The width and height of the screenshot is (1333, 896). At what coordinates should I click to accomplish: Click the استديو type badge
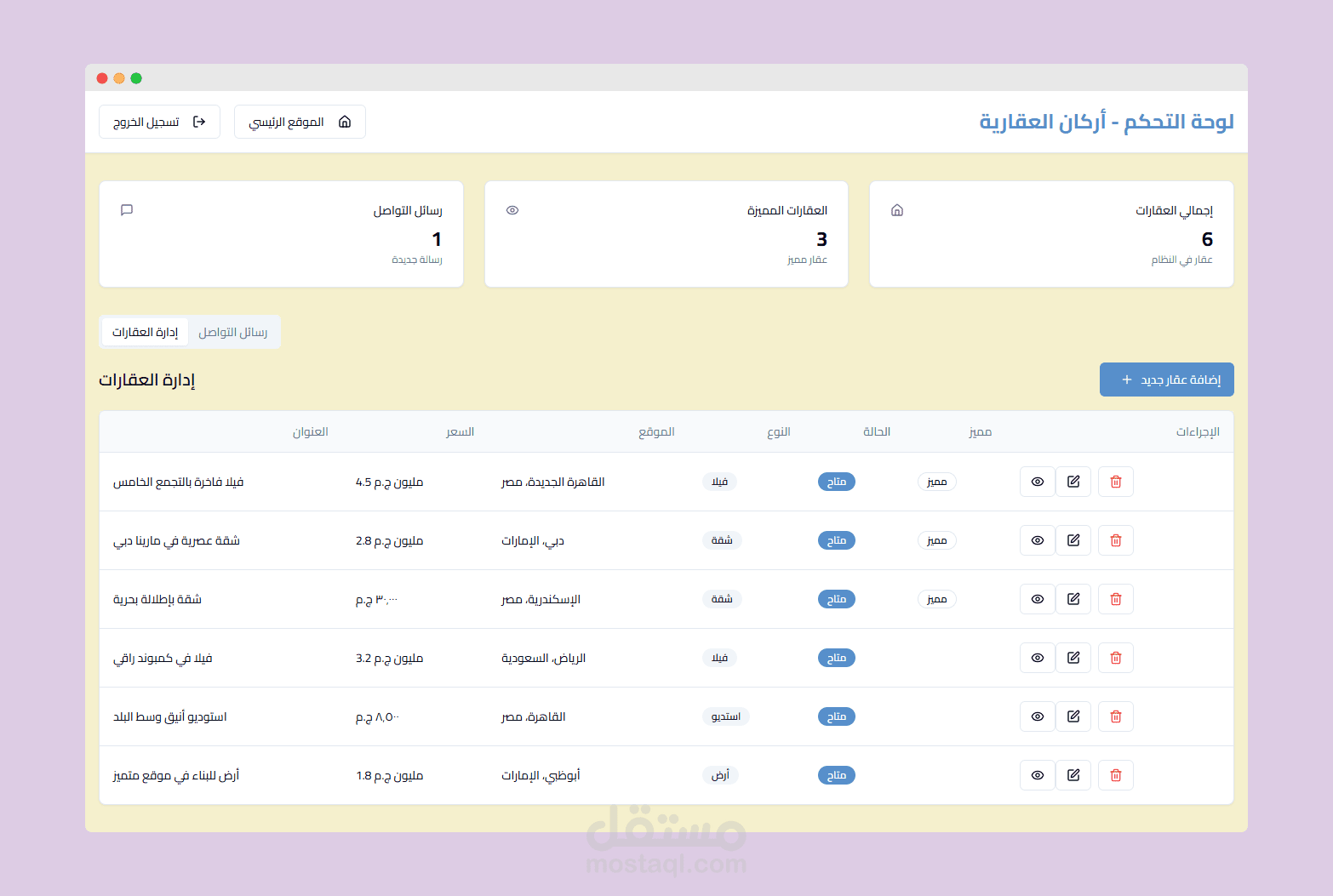tap(726, 716)
